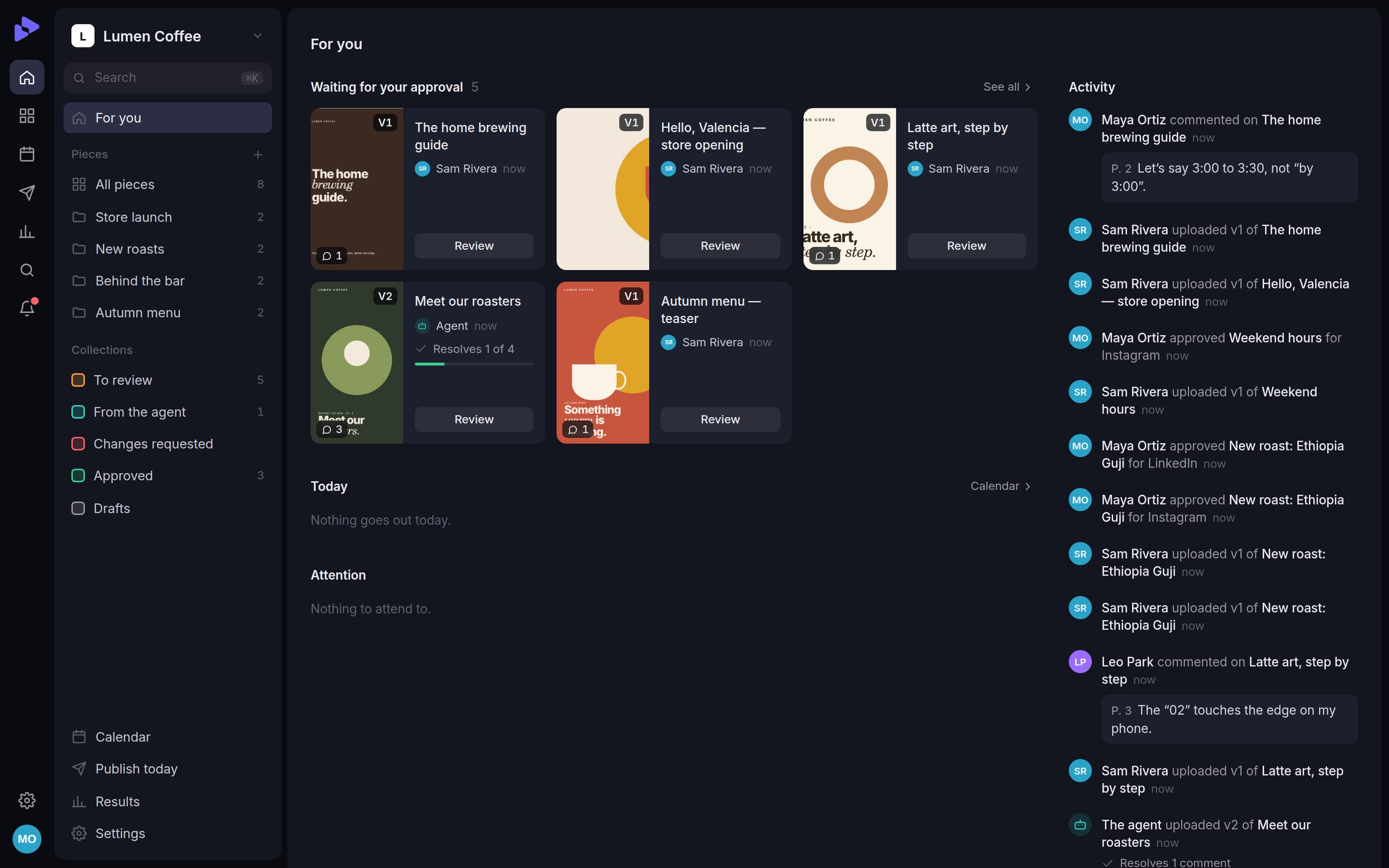Open the Autumn menu teaser thumbnail
Screen dimensions: 1389x868
point(602,363)
